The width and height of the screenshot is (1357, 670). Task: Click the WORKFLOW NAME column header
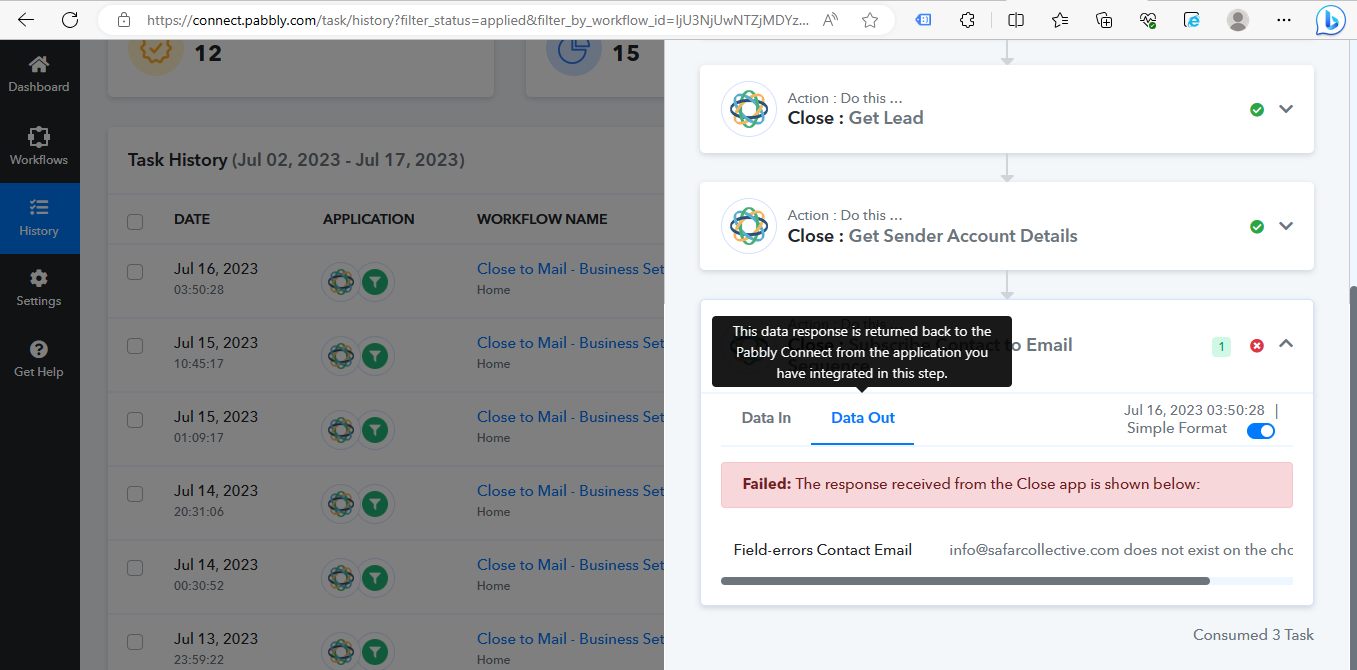coord(542,219)
